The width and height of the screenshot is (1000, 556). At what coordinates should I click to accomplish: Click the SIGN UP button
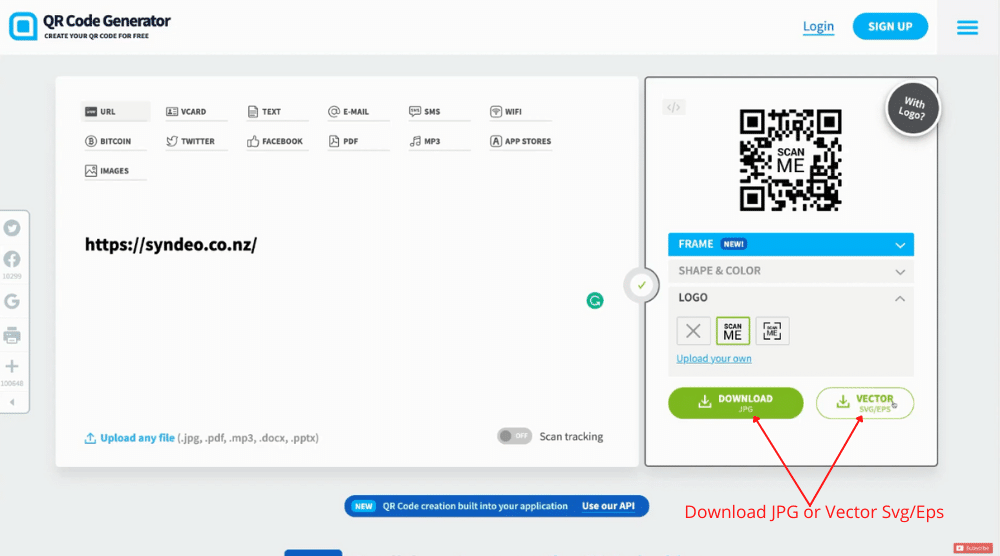click(x=890, y=26)
